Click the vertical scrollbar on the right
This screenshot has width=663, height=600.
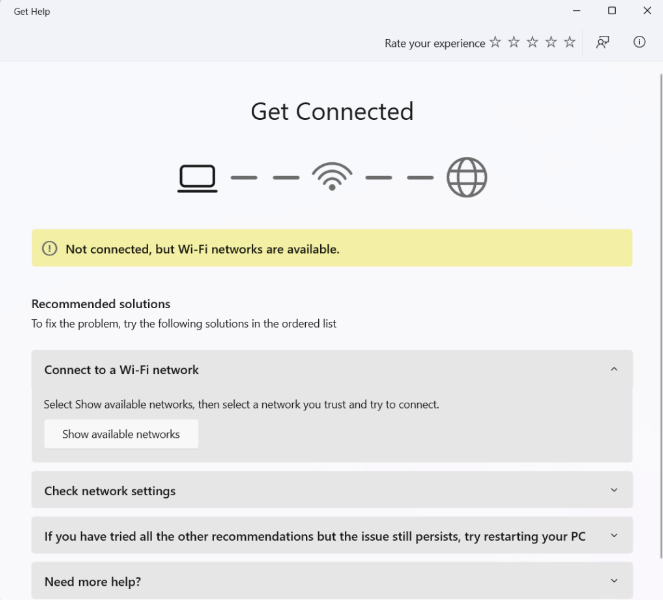(x=659, y=300)
